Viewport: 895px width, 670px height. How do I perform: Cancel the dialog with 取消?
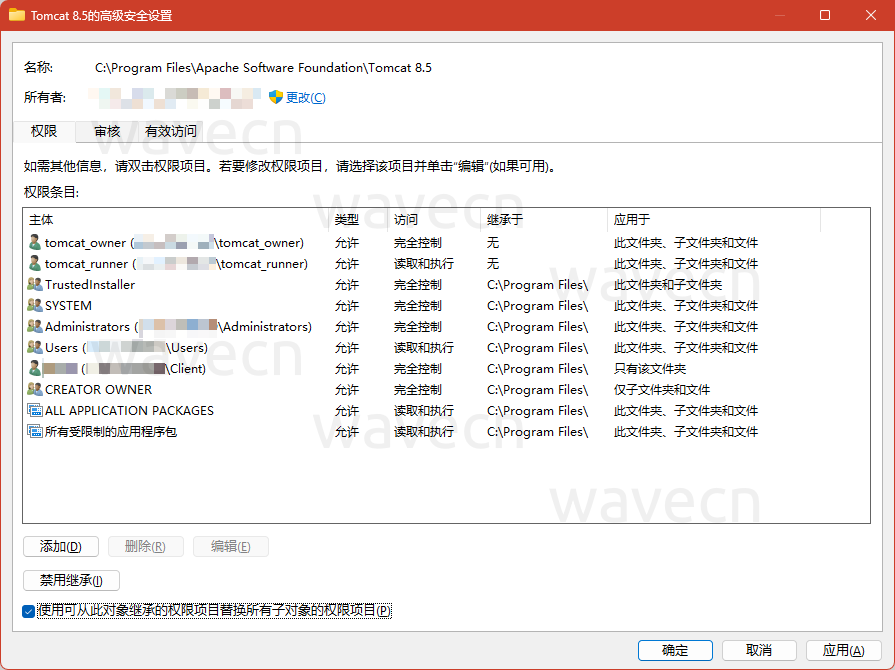[759, 650]
